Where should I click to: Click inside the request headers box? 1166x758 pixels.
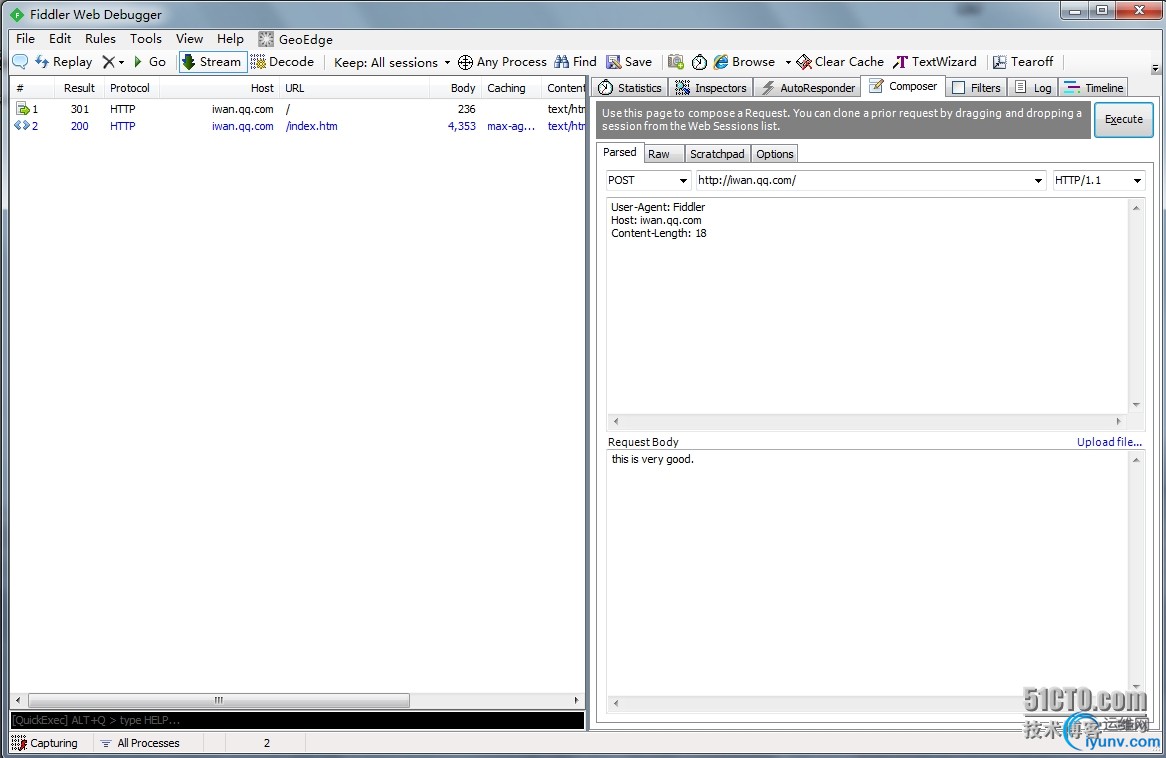pyautogui.click(x=868, y=306)
